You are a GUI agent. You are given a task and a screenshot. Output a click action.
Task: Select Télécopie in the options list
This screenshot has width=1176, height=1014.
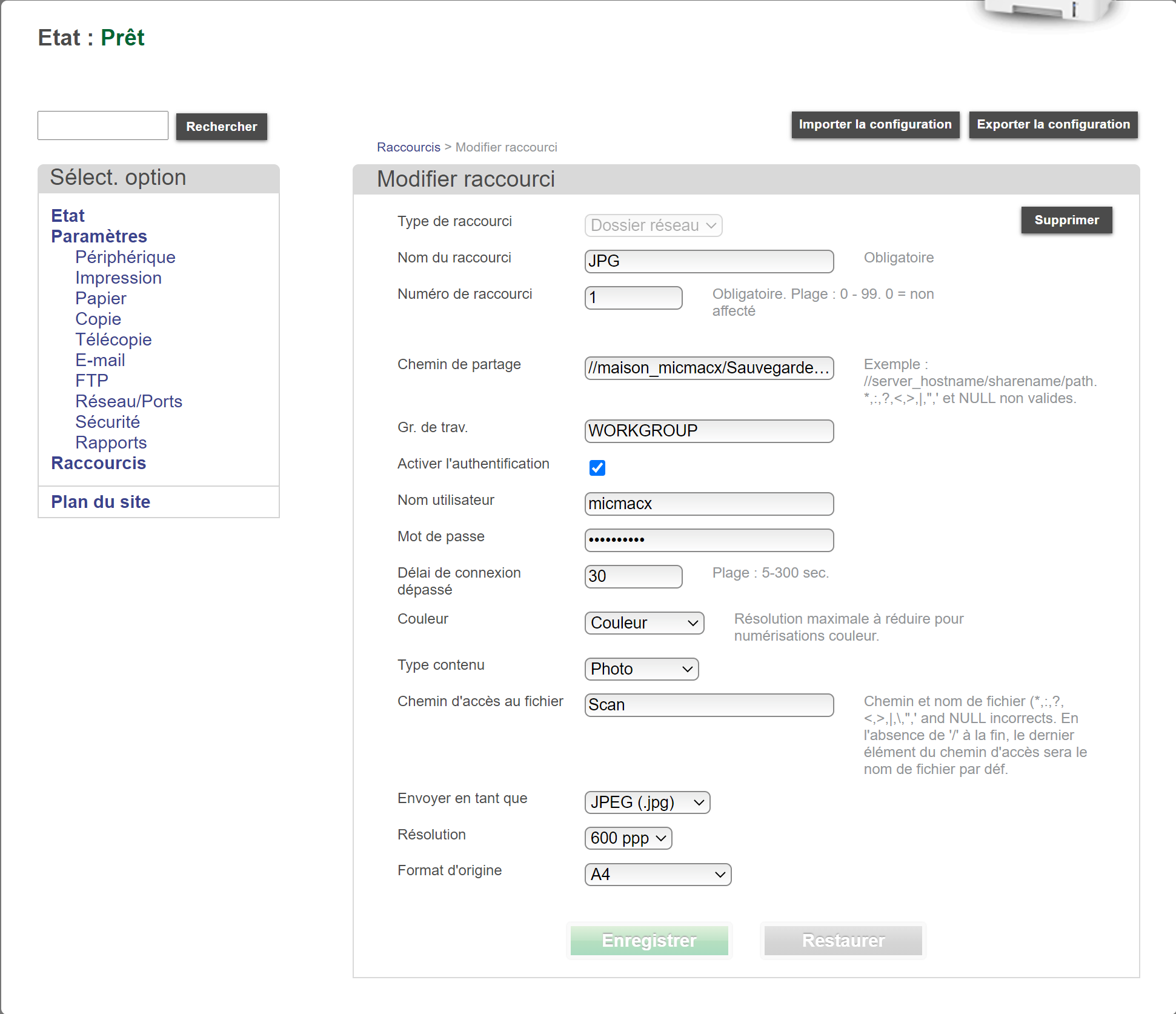[113, 339]
